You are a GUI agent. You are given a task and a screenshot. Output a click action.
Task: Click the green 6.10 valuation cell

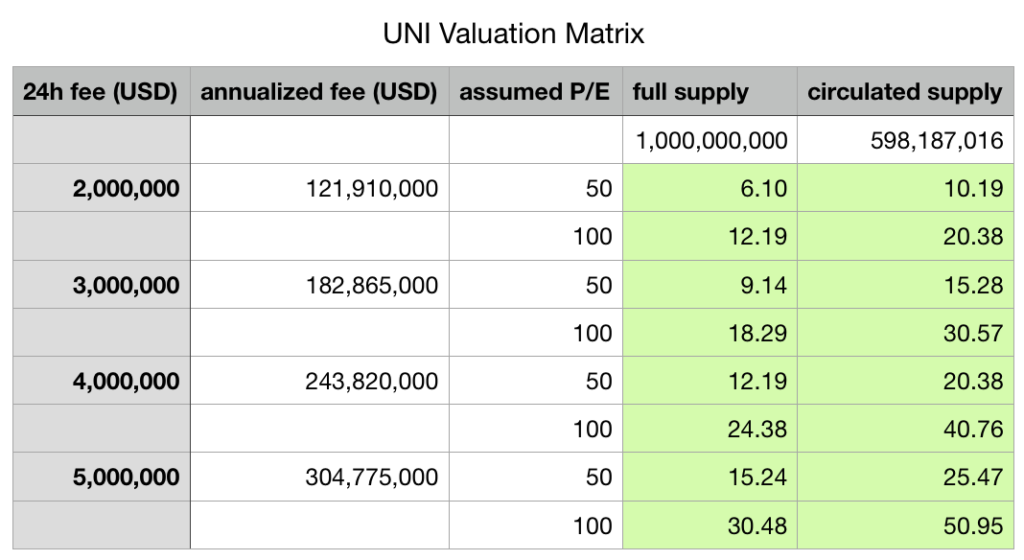pyautogui.click(x=710, y=188)
